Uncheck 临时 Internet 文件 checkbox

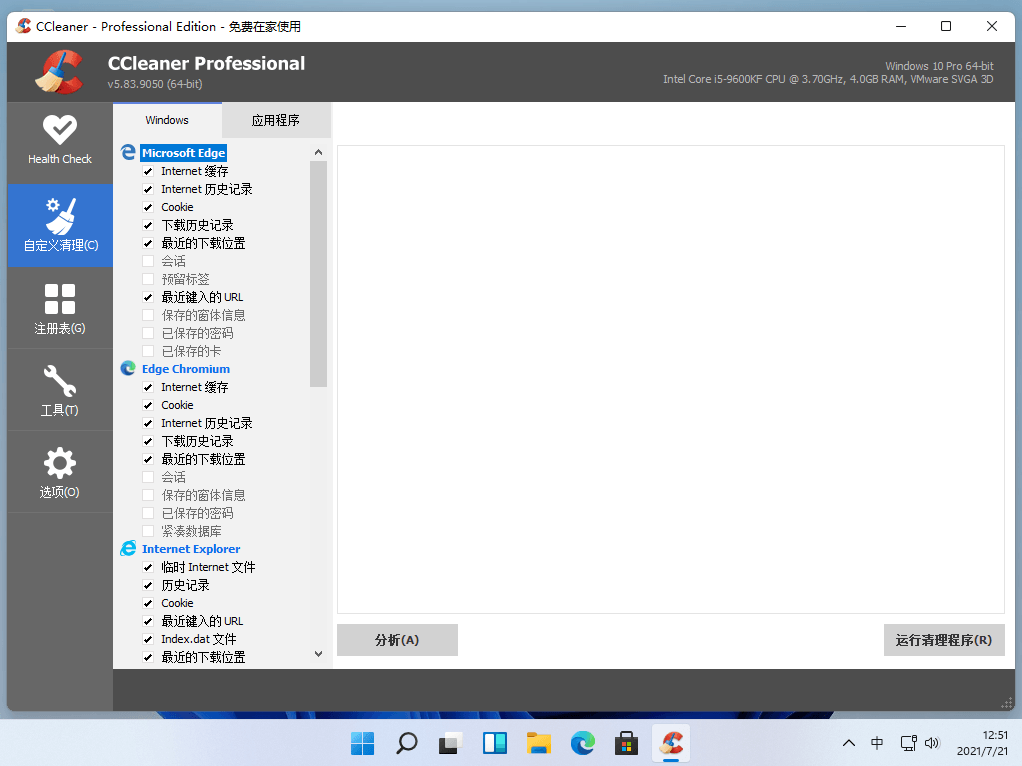pyautogui.click(x=148, y=567)
